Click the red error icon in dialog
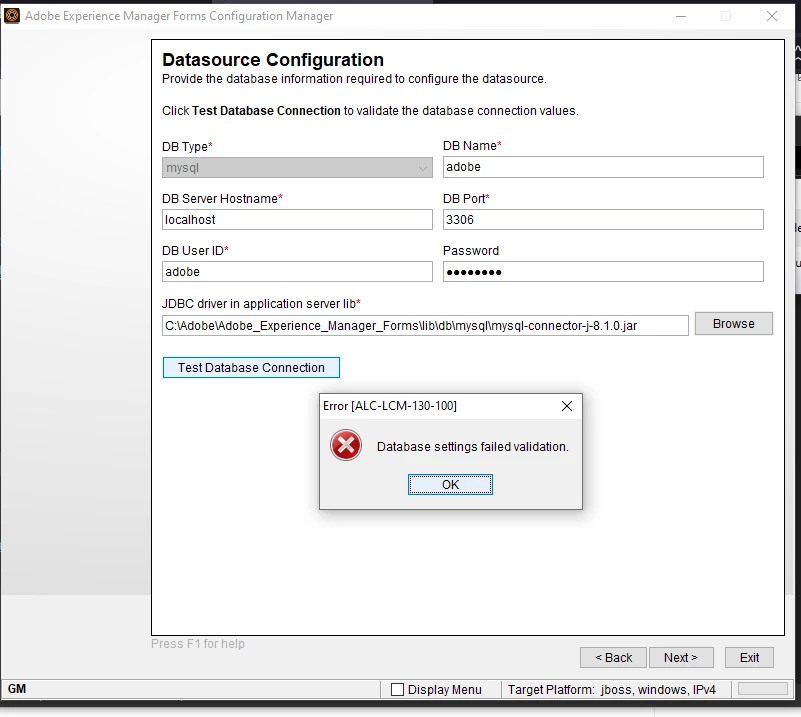The width and height of the screenshot is (801, 717). point(346,445)
